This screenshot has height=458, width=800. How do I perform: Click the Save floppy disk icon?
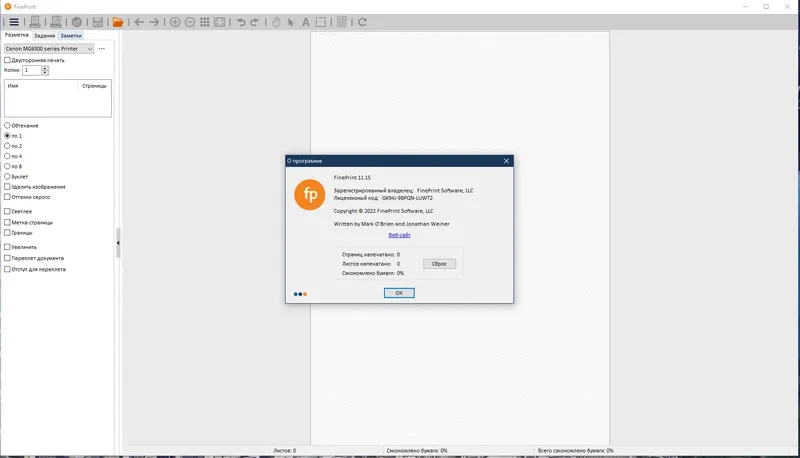(98, 22)
